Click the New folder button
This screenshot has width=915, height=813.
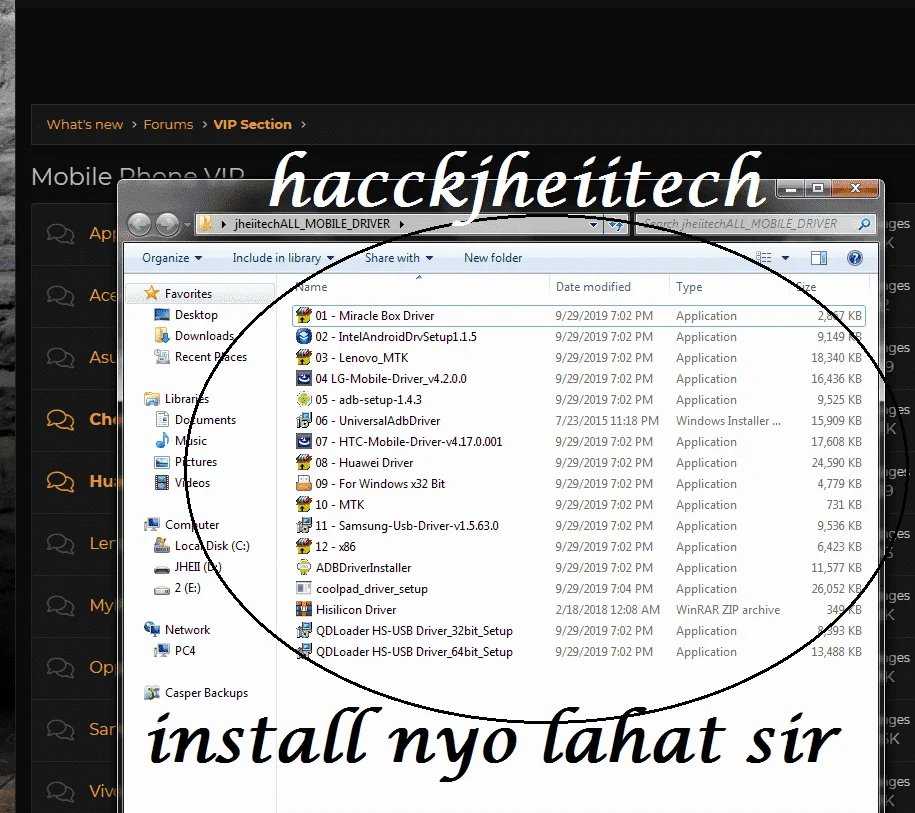point(493,258)
